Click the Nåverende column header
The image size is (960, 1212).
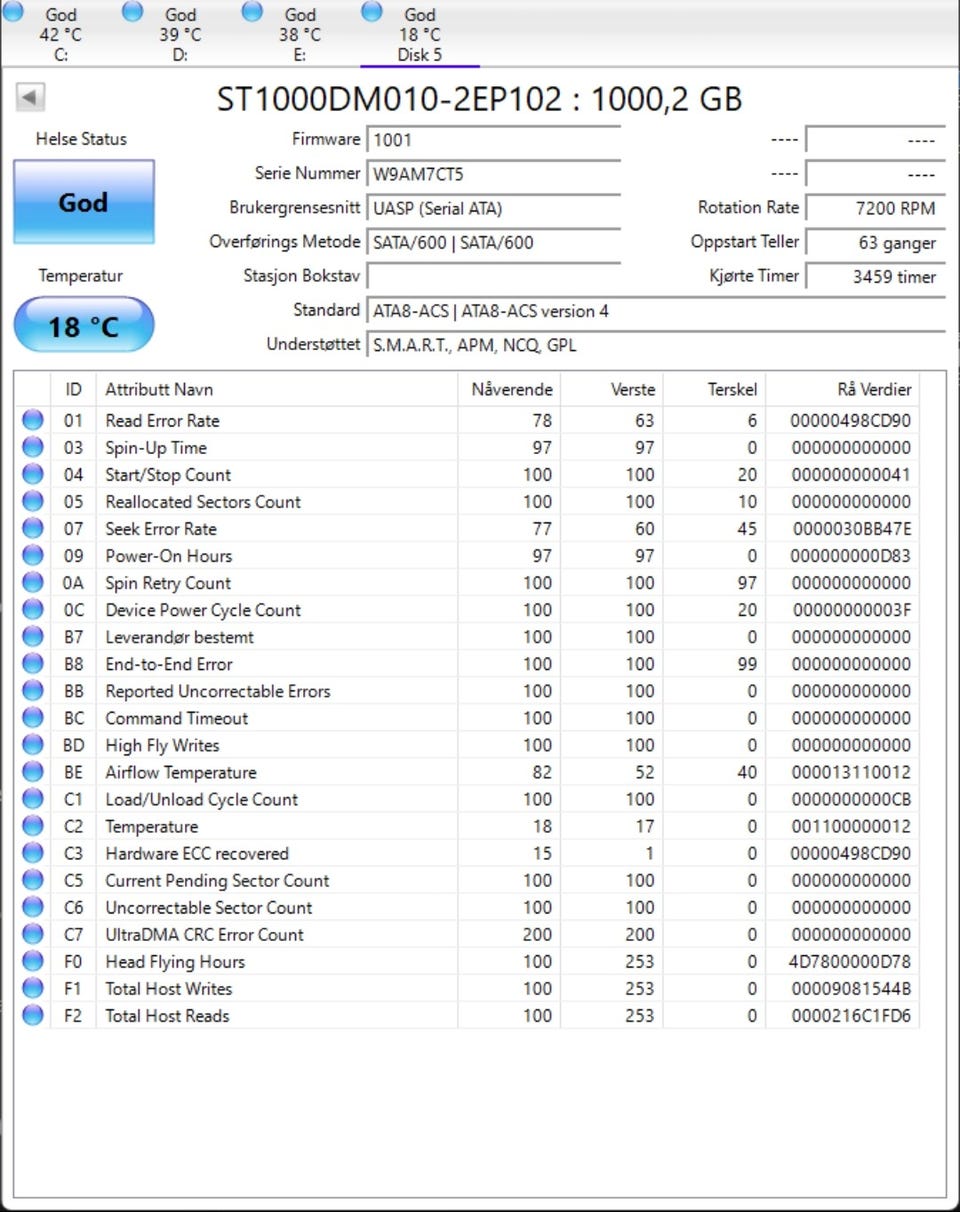(509, 389)
